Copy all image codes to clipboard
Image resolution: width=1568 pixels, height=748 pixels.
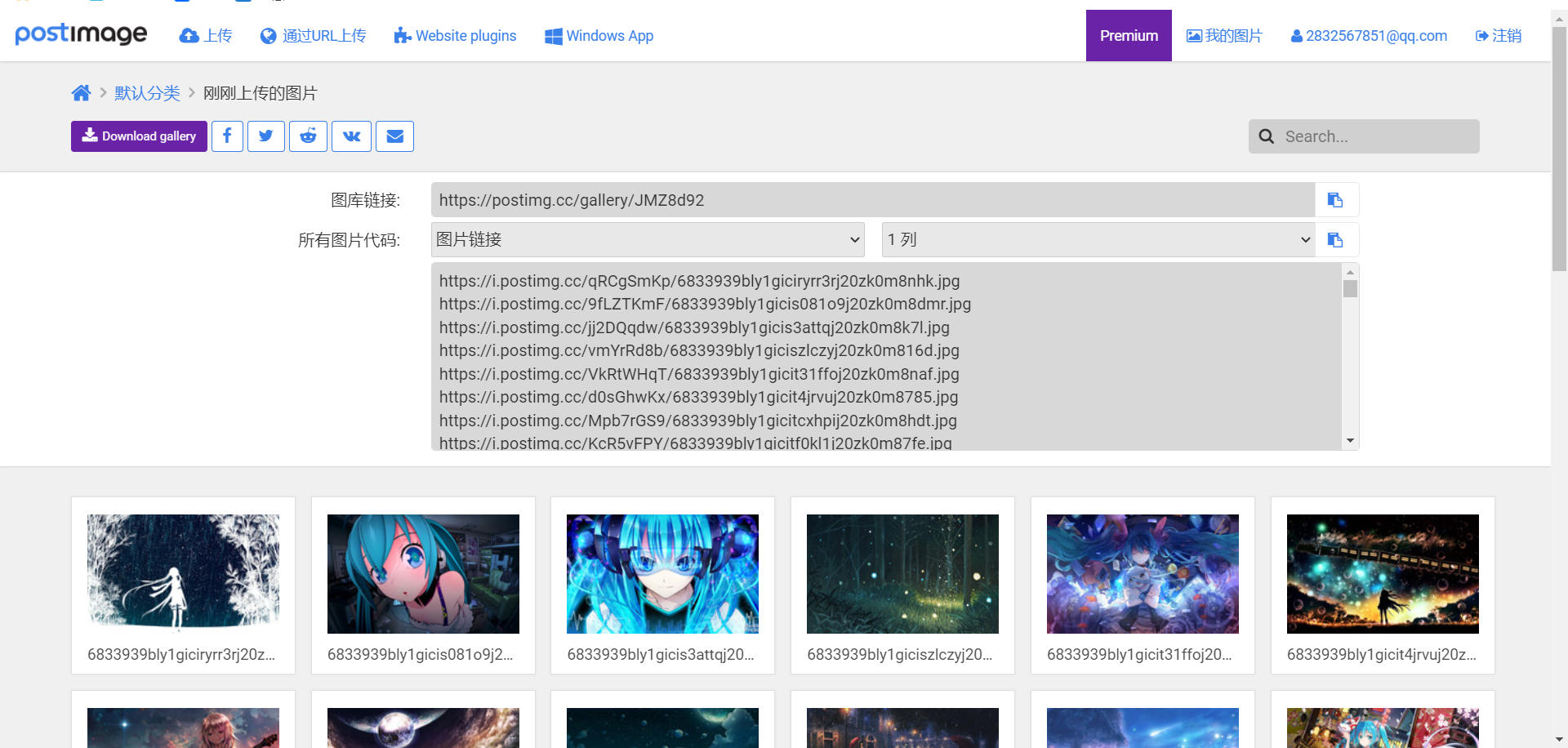click(1336, 240)
